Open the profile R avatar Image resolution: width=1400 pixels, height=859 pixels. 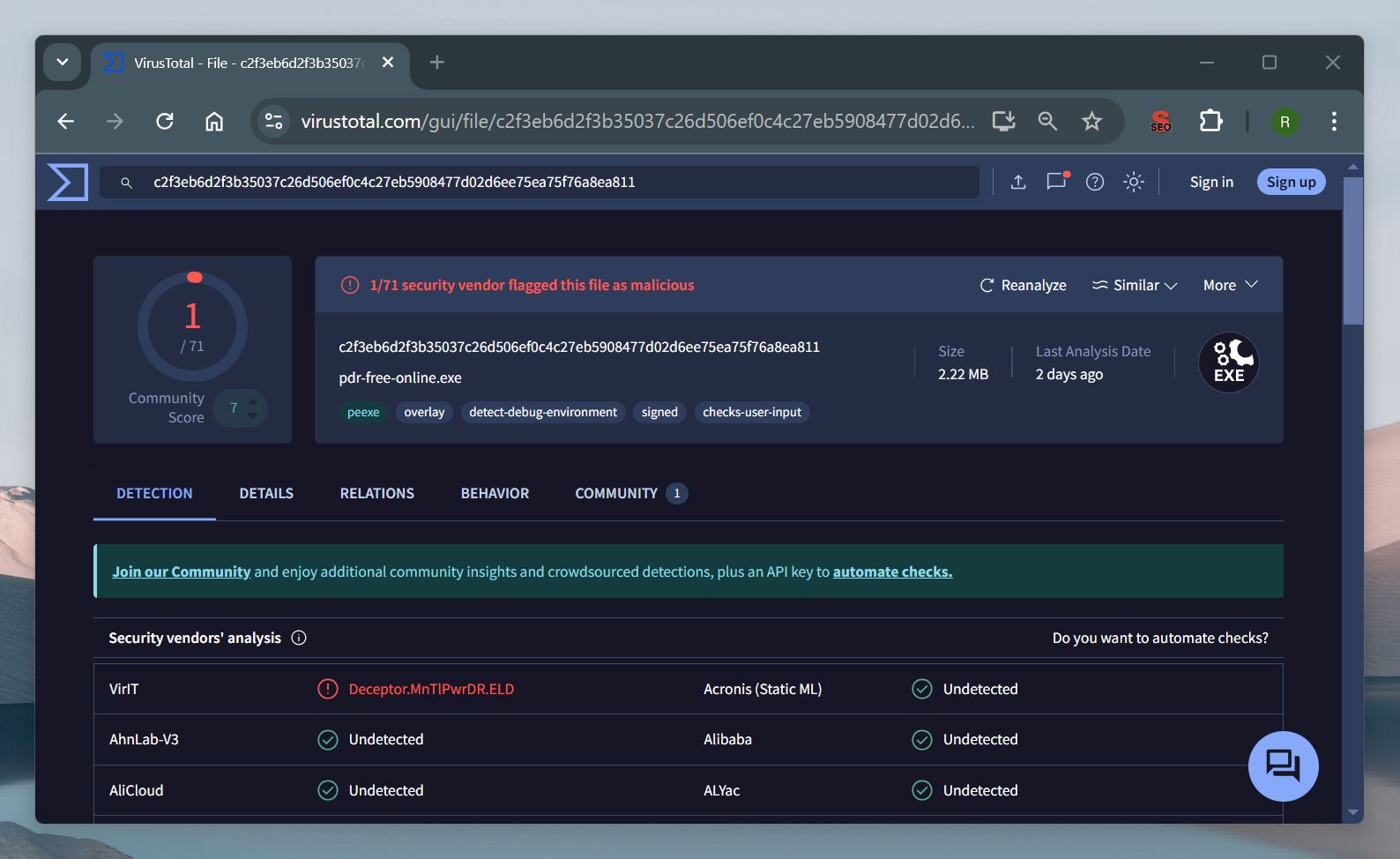tap(1285, 122)
